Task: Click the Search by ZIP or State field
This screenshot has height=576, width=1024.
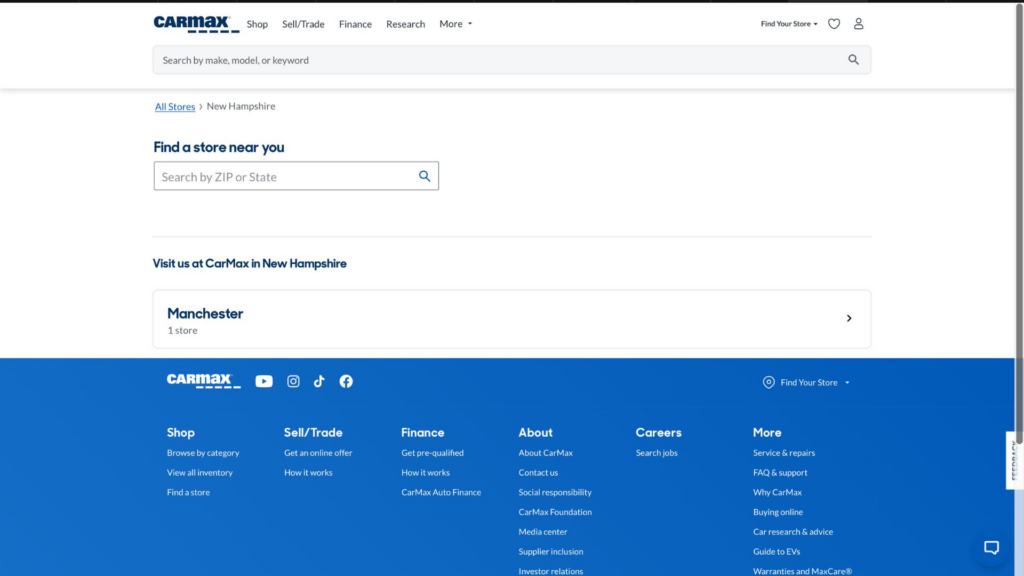Action: point(296,176)
